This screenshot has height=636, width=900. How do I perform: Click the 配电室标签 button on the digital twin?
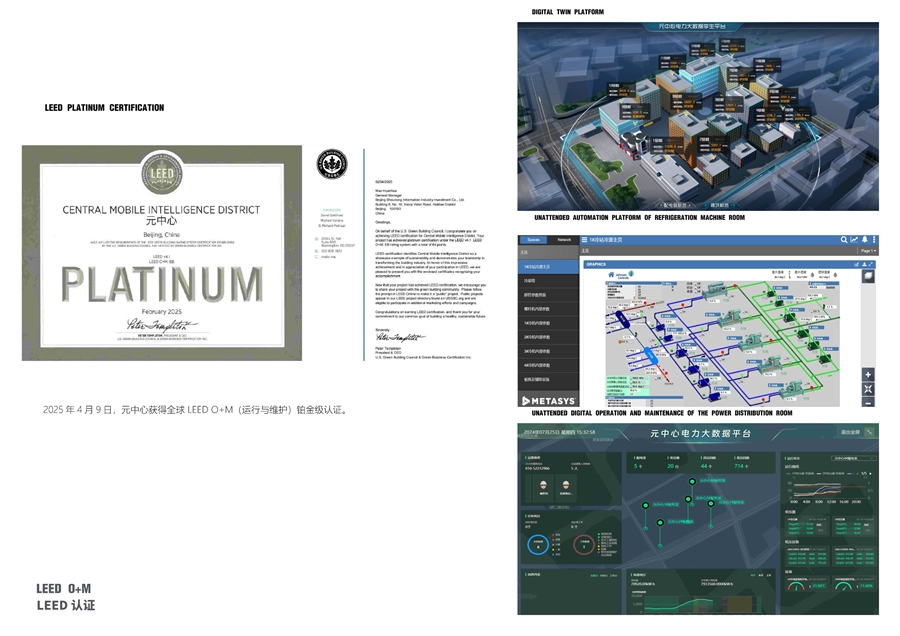[675, 205]
